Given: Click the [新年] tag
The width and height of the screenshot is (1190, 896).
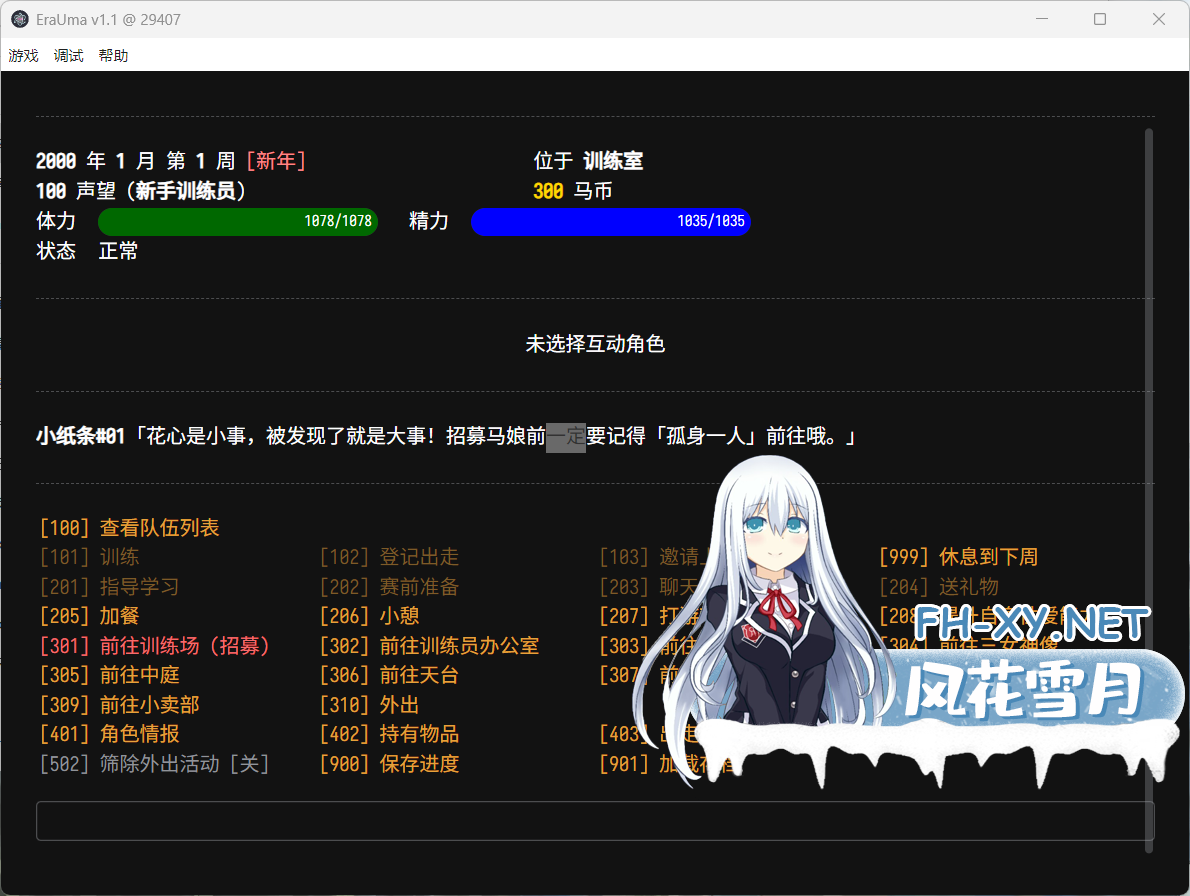Looking at the screenshot, I should tap(276, 161).
